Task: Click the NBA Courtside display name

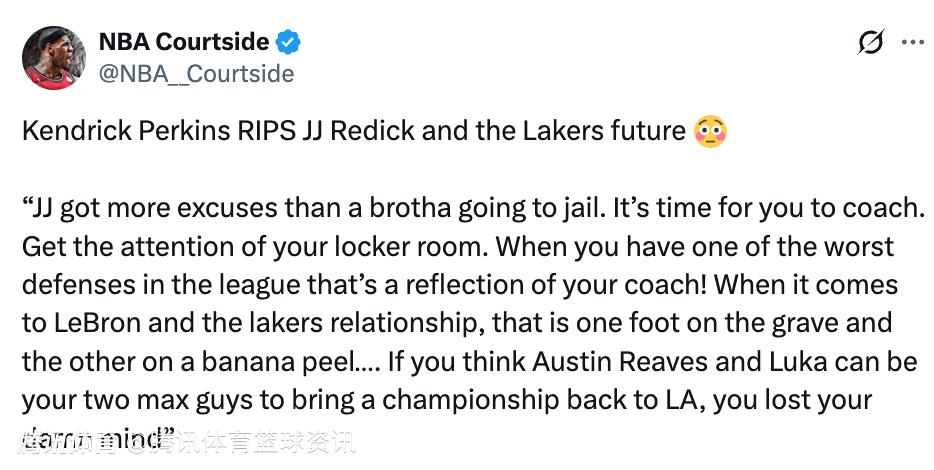Action: click(x=183, y=42)
